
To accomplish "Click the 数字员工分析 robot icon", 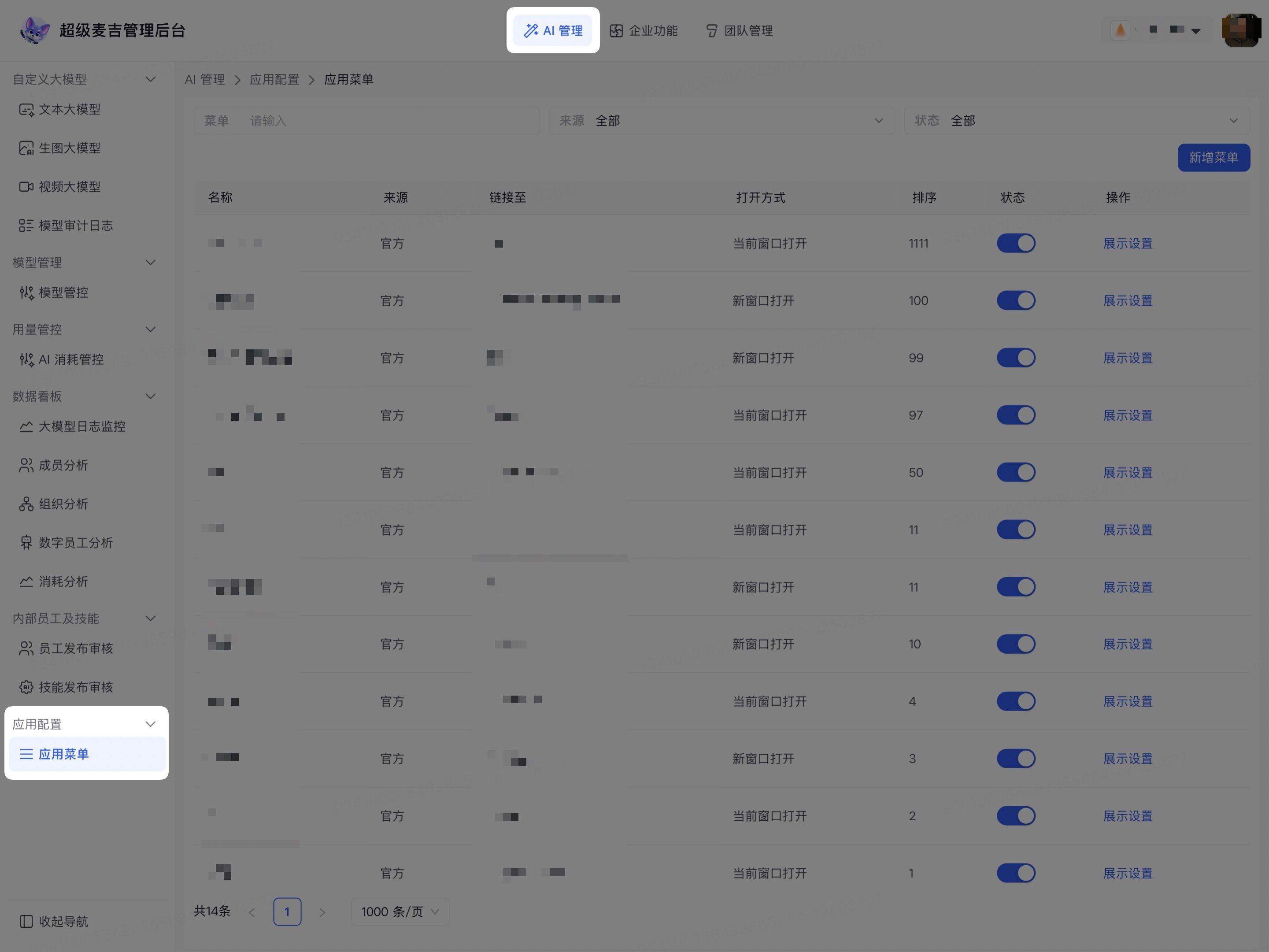I will 26,543.
